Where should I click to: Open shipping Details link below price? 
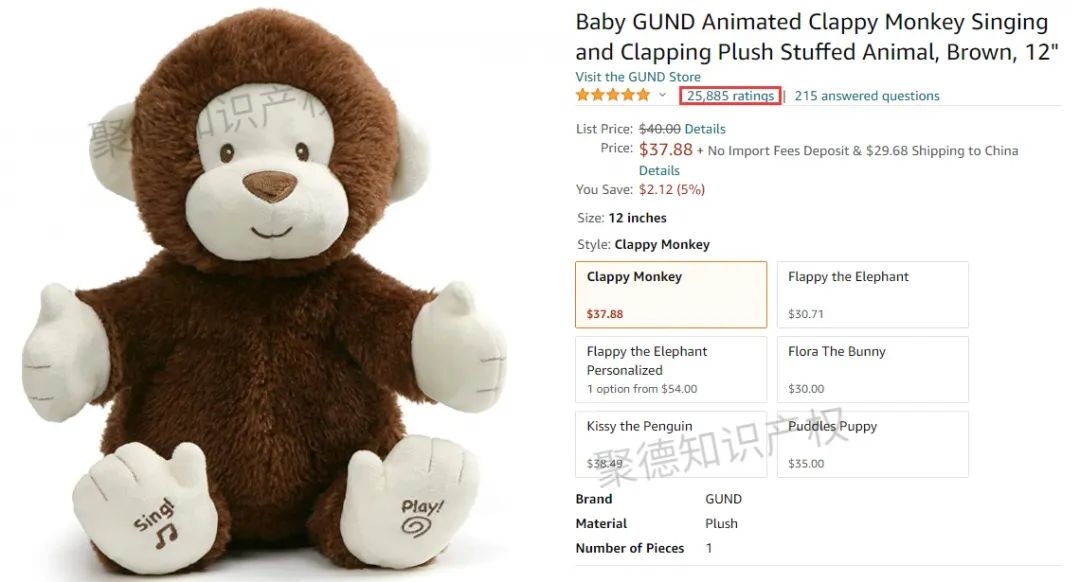click(659, 170)
